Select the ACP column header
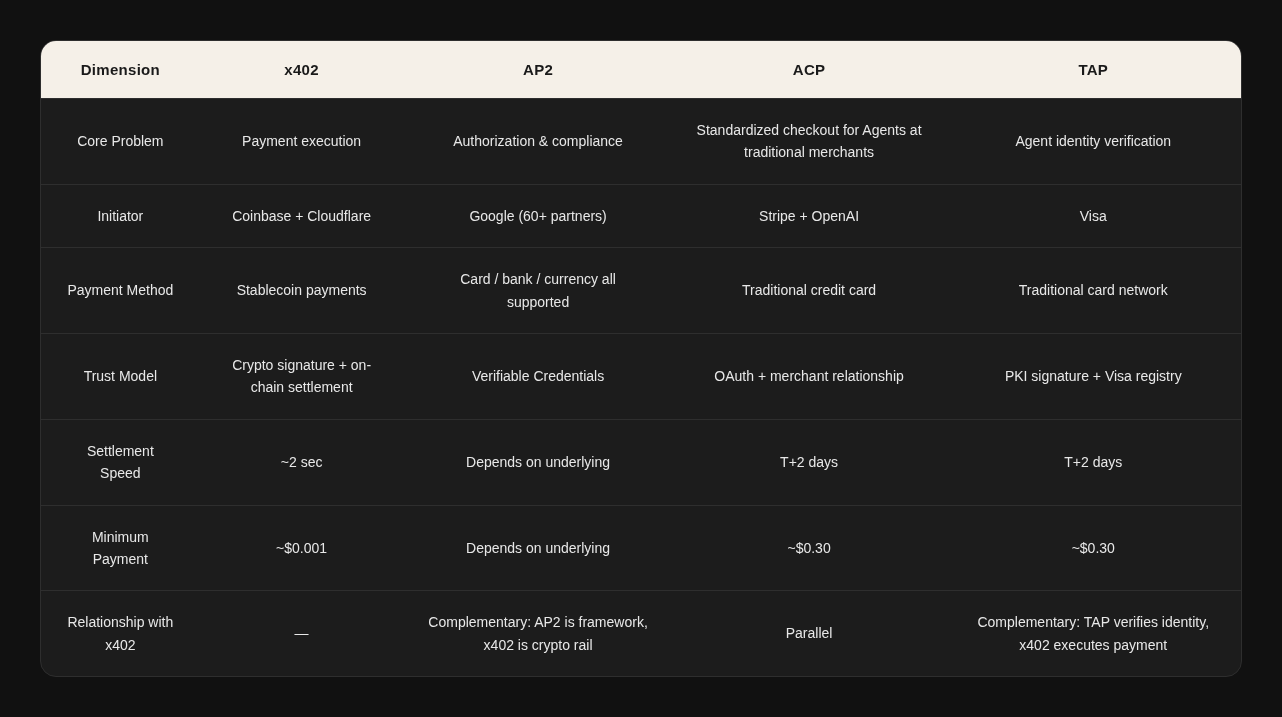This screenshot has height=717, width=1282. tap(809, 70)
